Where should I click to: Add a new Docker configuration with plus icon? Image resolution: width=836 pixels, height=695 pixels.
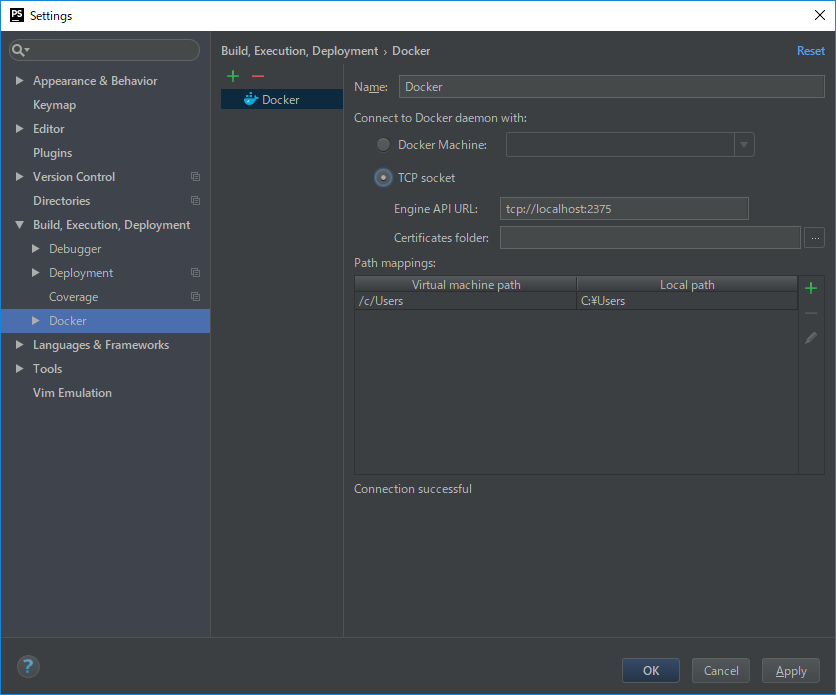click(233, 76)
